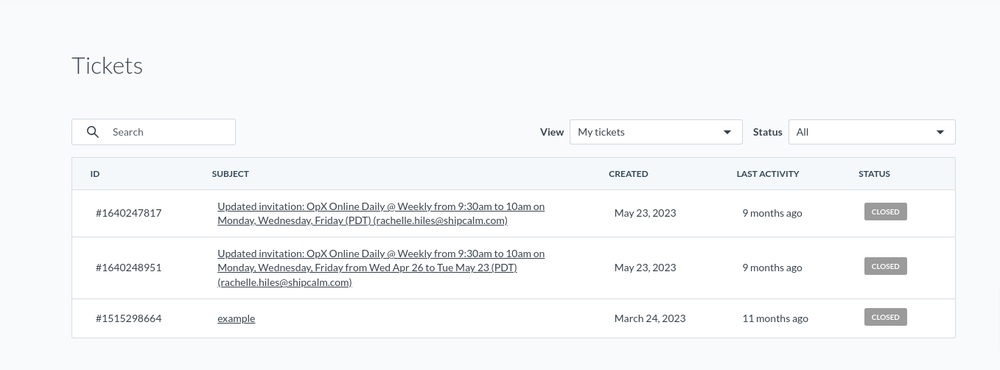The width and height of the screenshot is (1000, 370).
Task: Click the Closed badge of the example ticket
Action: (x=885, y=317)
